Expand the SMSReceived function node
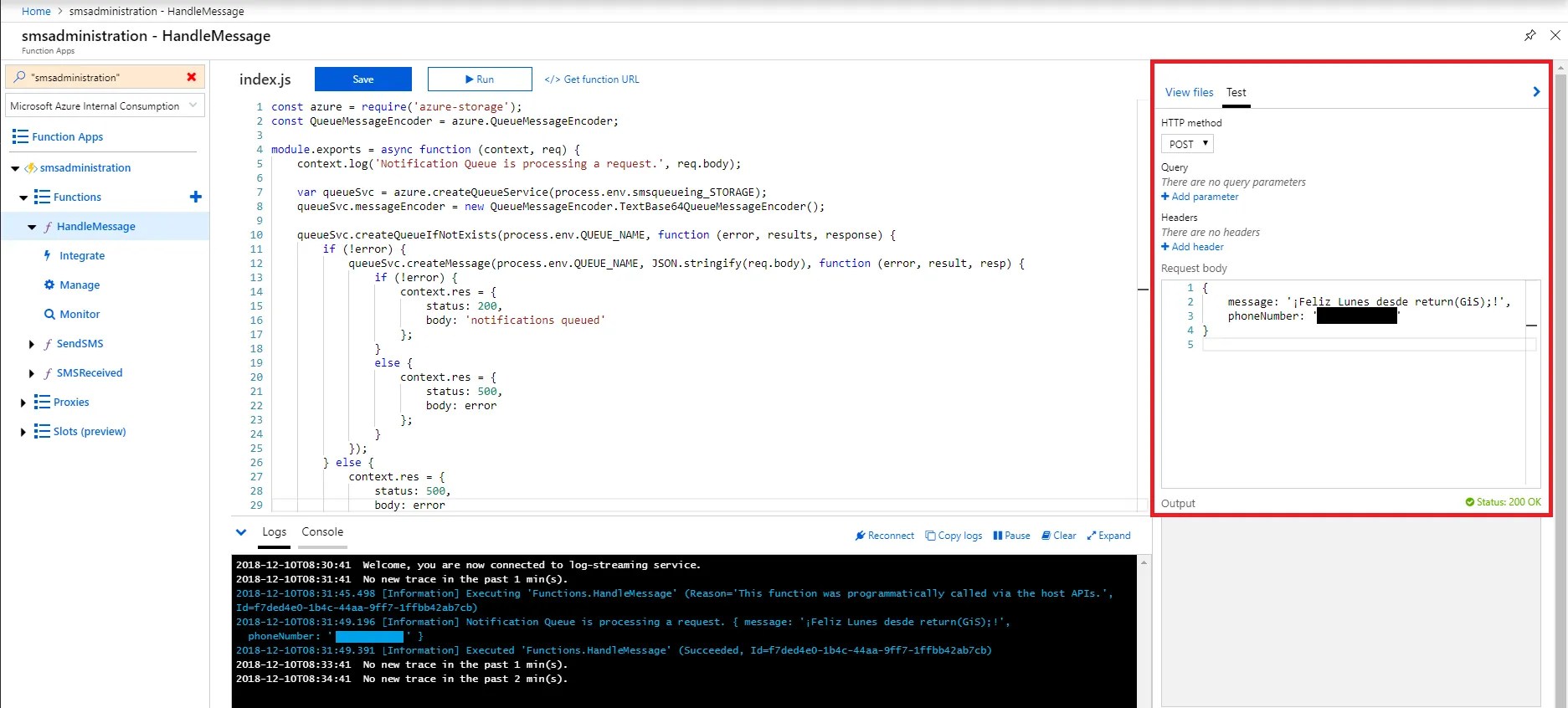Screen dimensions: 1568x708 coord(32,373)
